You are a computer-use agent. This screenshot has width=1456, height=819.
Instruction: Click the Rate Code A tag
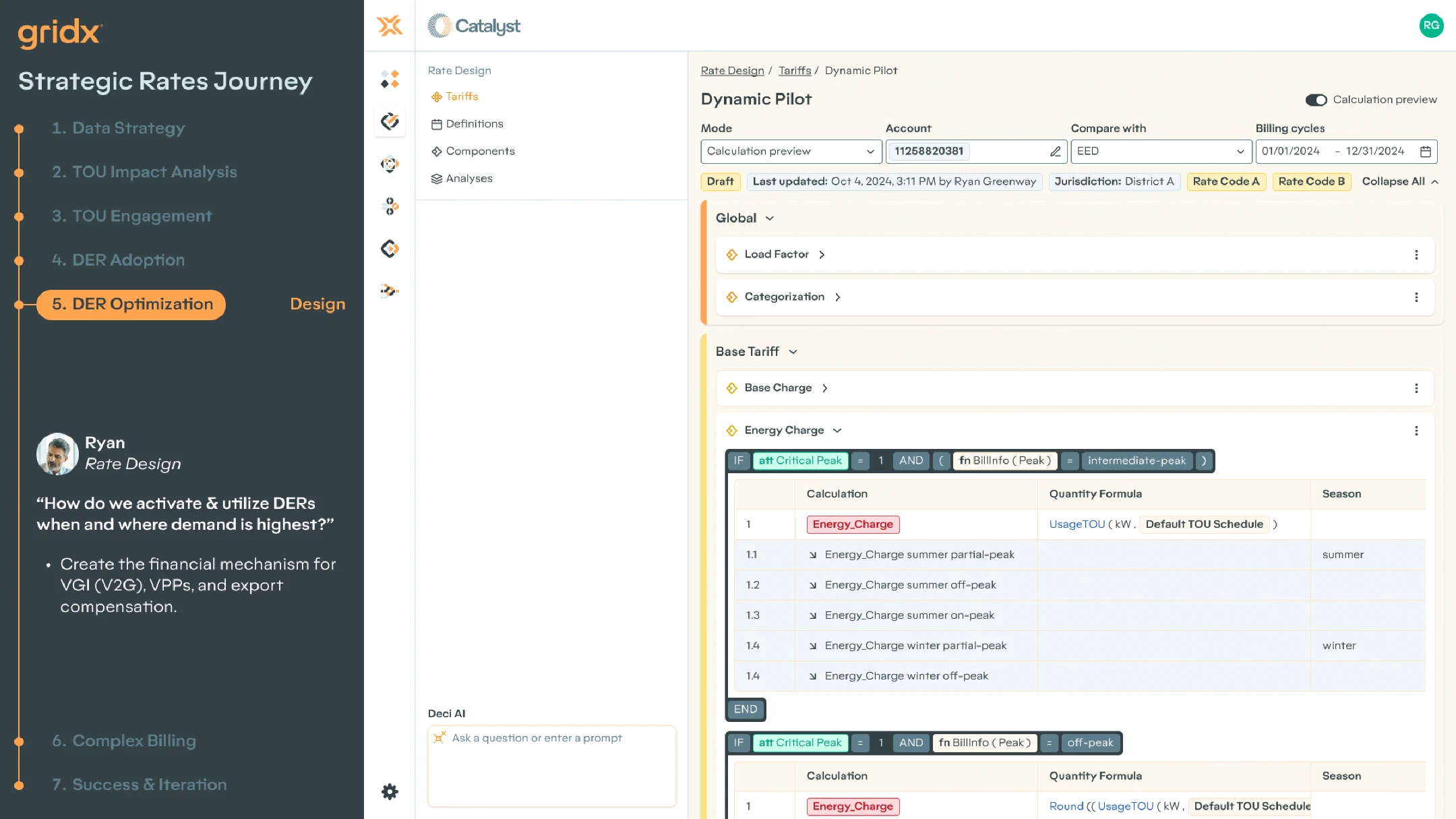[1226, 182]
